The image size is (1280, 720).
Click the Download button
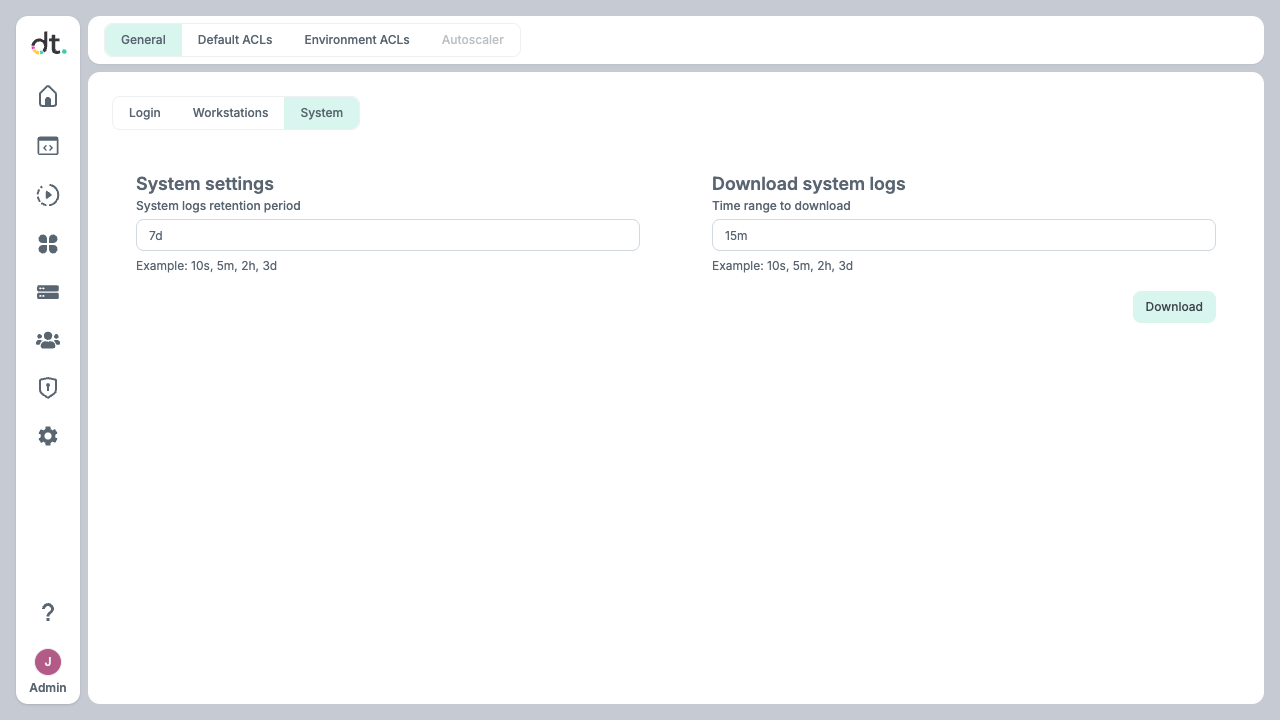coord(1174,307)
